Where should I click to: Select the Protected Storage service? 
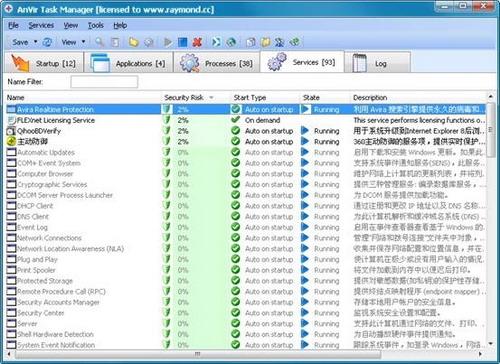(x=246, y=281)
